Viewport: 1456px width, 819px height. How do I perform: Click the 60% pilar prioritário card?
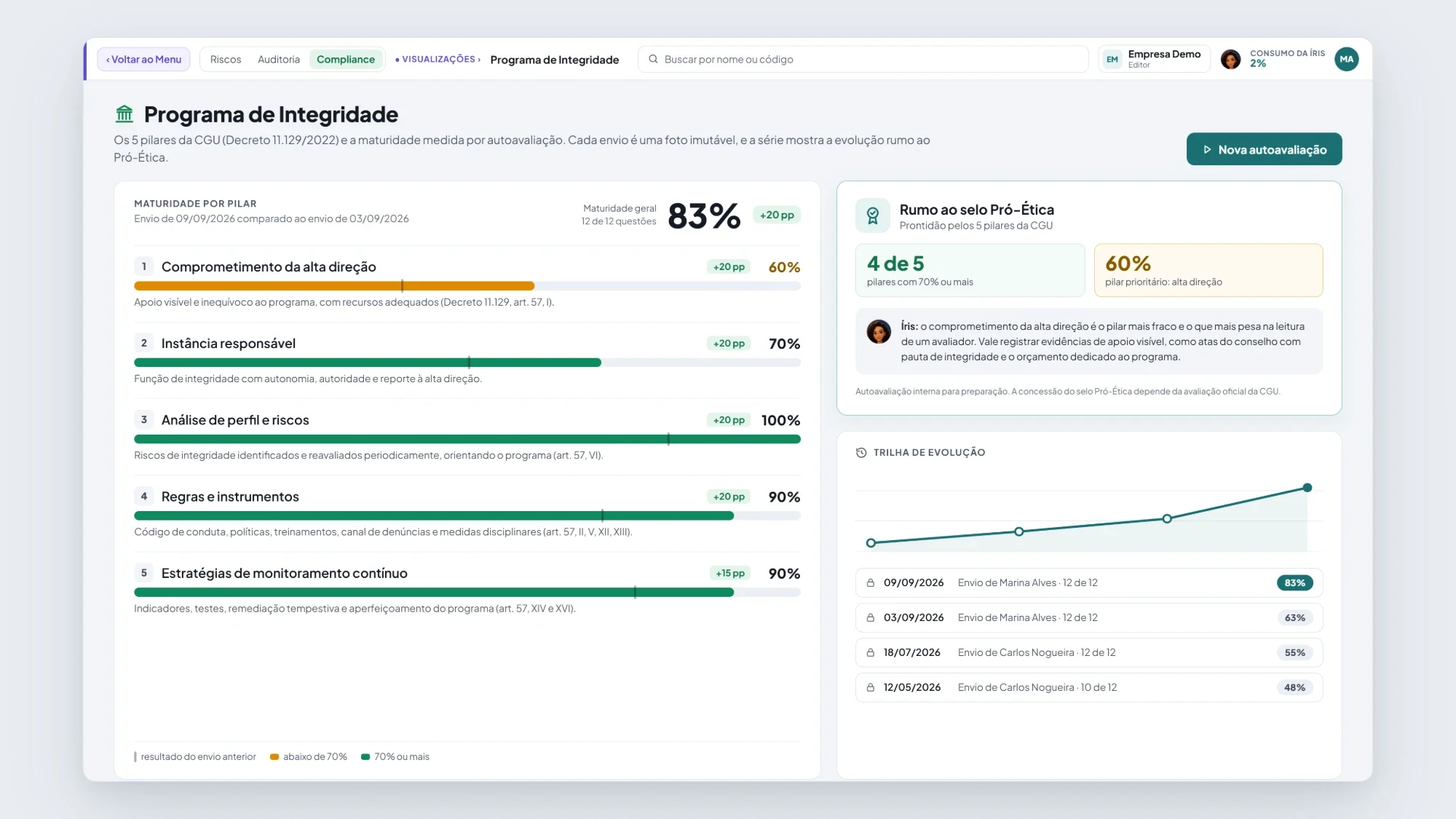[1208, 270]
